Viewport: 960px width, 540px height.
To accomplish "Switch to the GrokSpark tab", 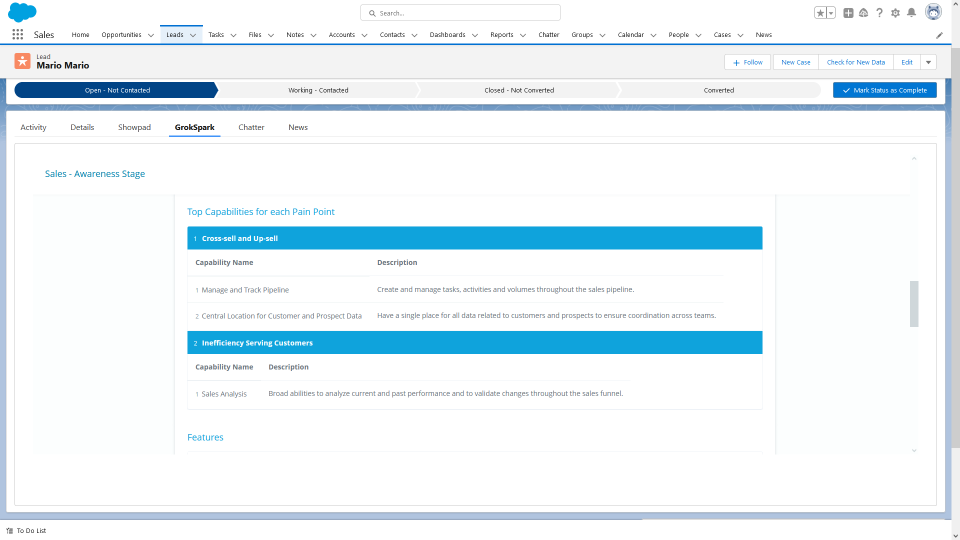I will point(195,127).
